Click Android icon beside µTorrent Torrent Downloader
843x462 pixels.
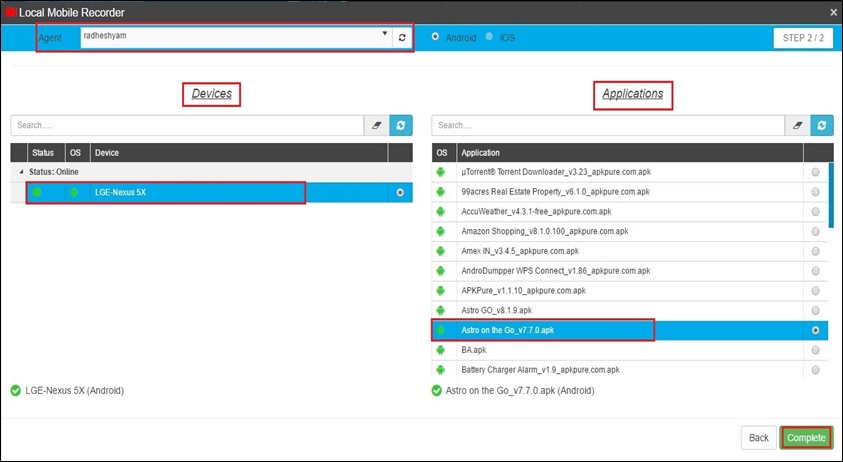coord(441,172)
